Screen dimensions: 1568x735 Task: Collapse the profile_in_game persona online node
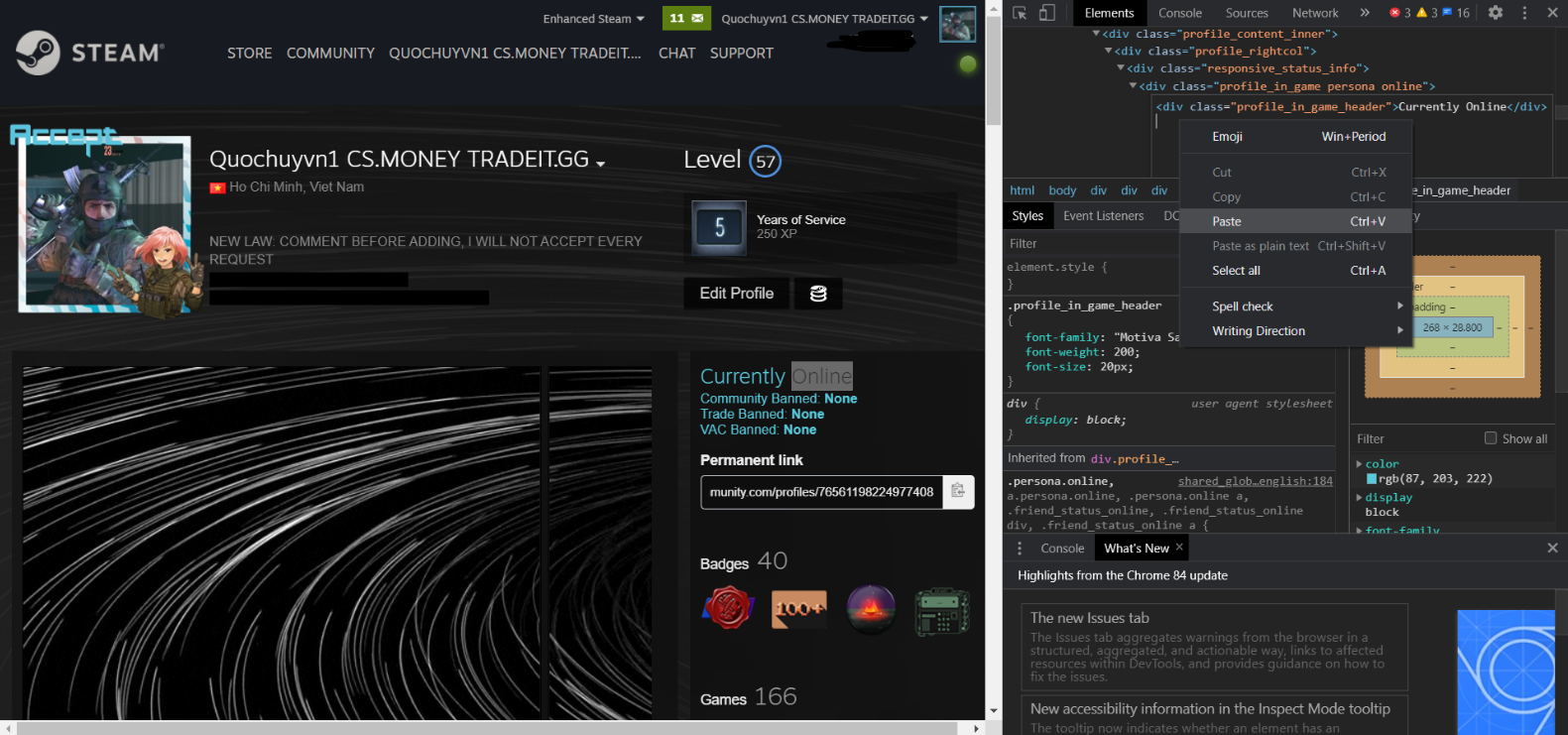(x=1133, y=86)
